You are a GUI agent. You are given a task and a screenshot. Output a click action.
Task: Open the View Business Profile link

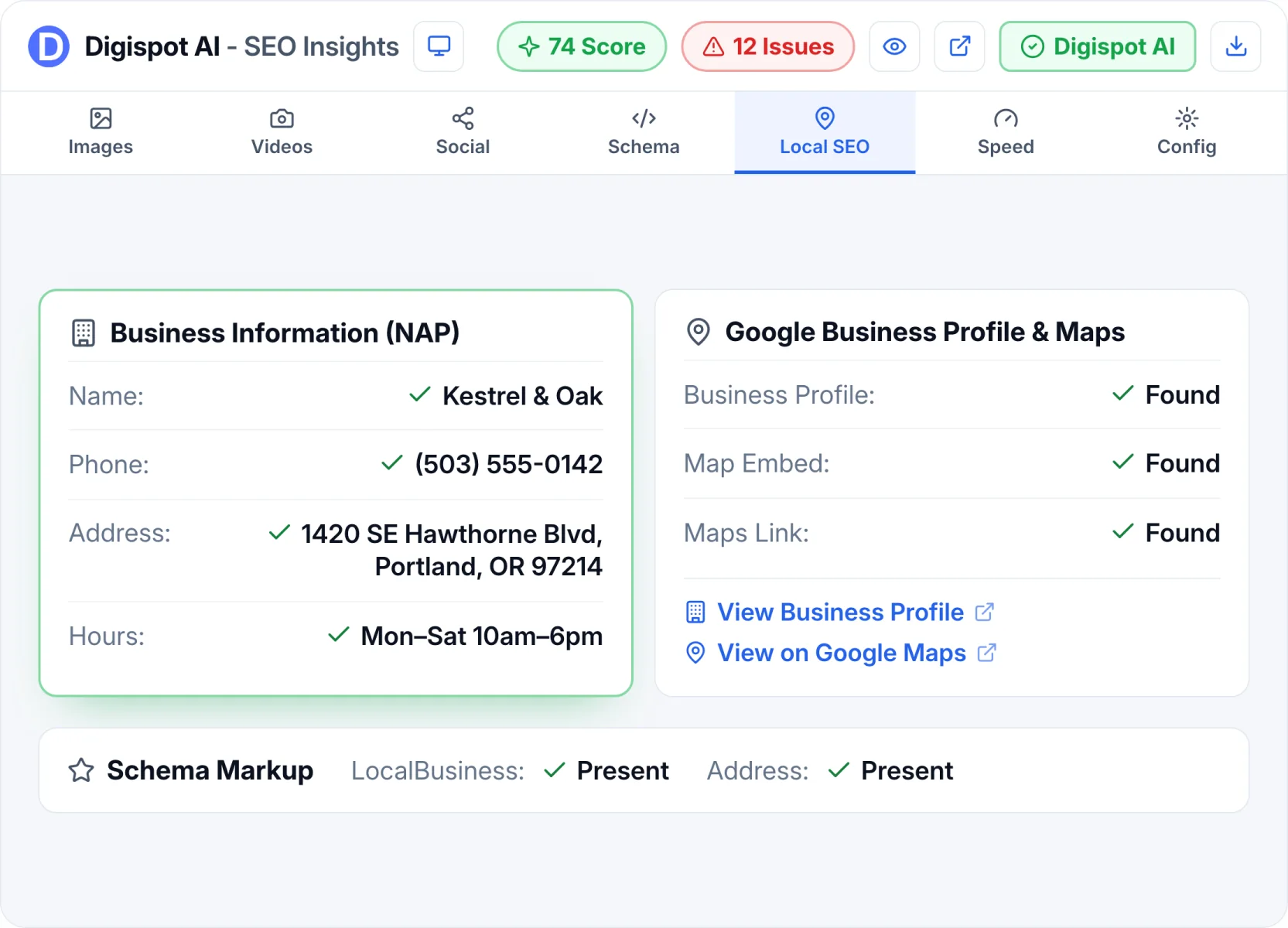tap(841, 612)
